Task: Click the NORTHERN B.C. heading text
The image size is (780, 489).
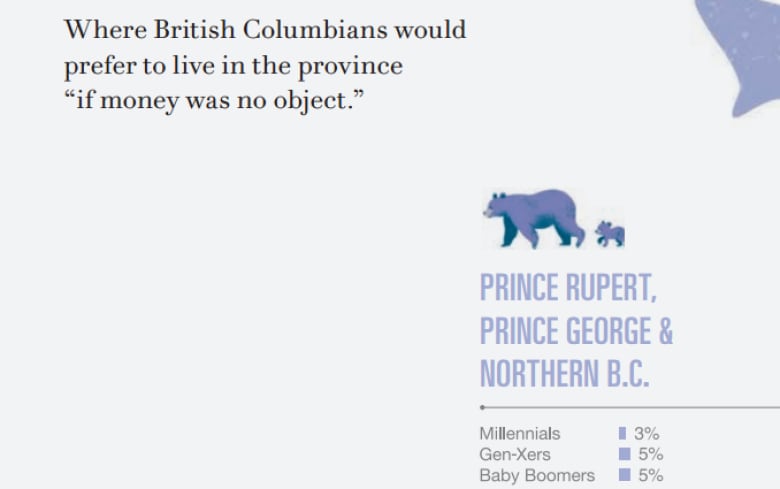Action: pyautogui.click(x=564, y=374)
